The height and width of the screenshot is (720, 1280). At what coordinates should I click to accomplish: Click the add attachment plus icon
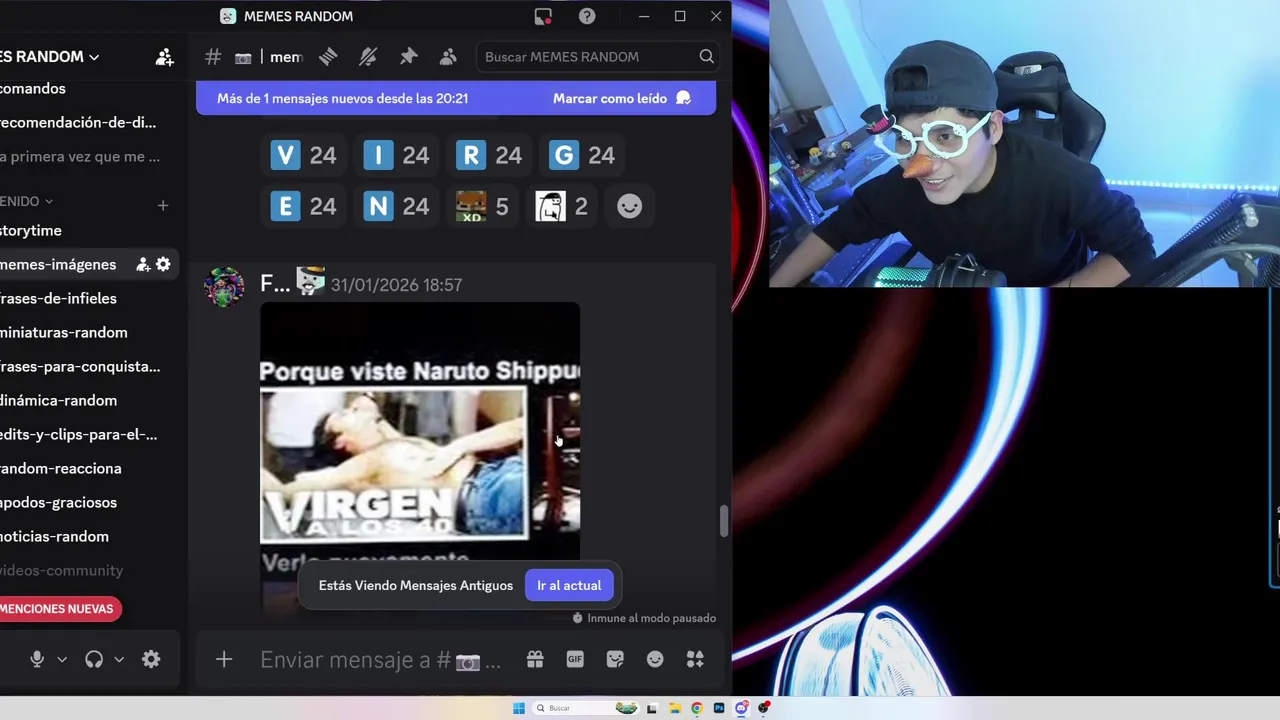pos(224,660)
